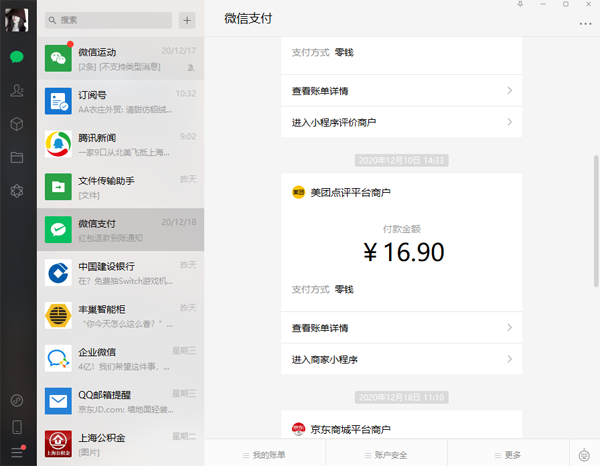This screenshot has height=466, width=600.
Task: Open the Moments aperture sidebar icon
Action: pos(17,191)
